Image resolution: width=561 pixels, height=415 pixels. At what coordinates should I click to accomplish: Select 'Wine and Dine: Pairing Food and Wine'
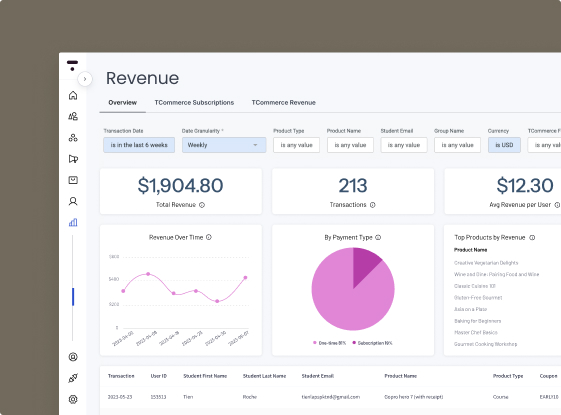click(x=496, y=274)
